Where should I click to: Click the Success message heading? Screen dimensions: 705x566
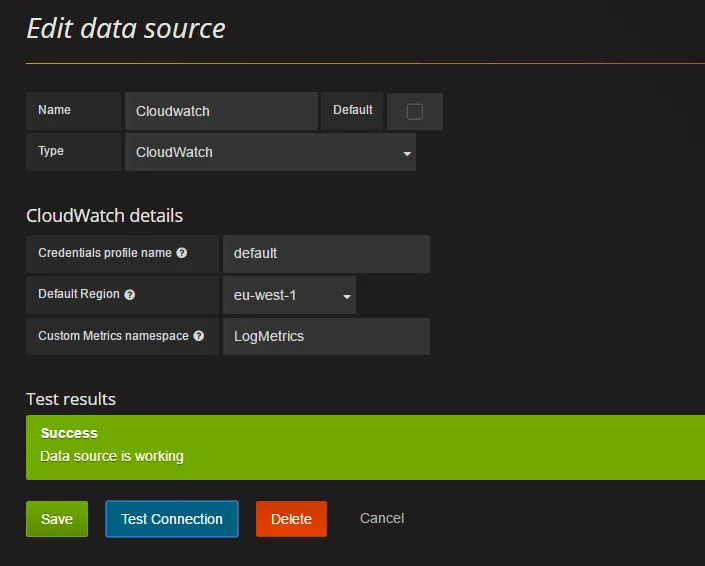pyautogui.click(x=69, y=433)
